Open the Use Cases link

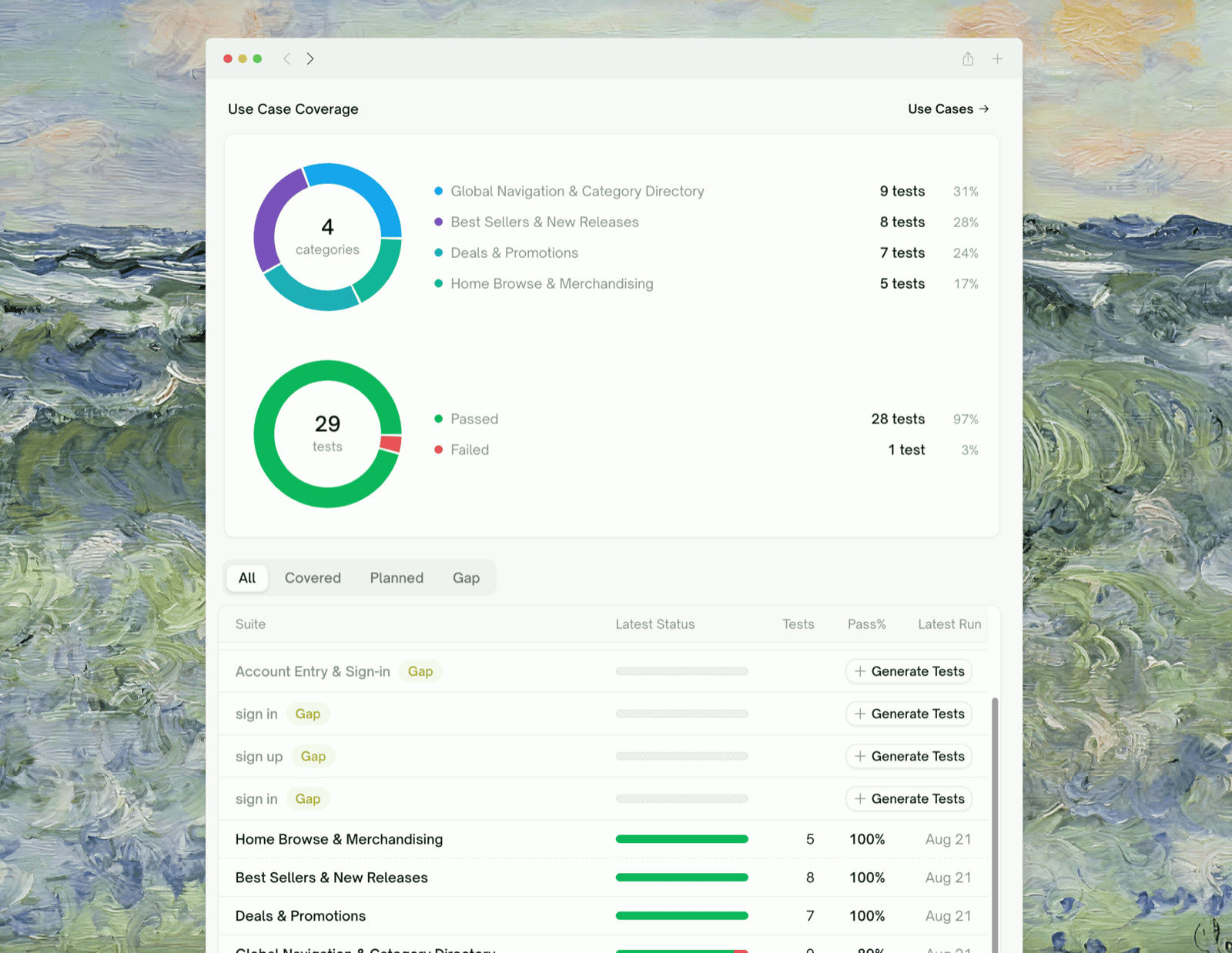click(x=949, y=109)
